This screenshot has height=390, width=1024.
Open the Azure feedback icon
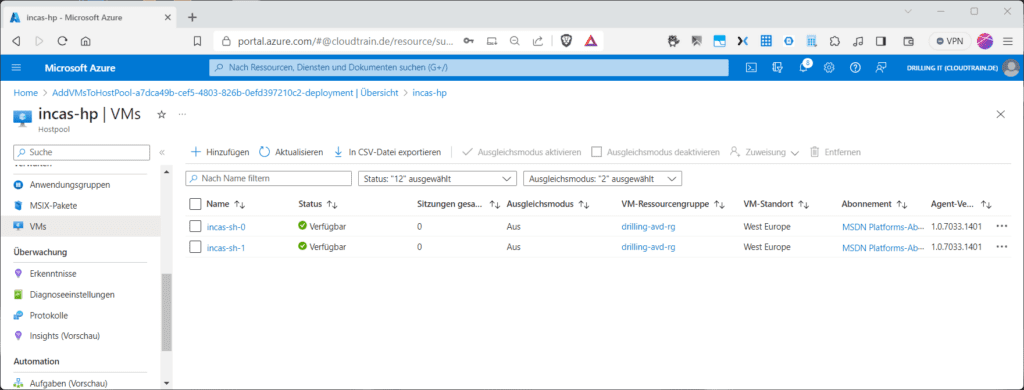[881, 68]
